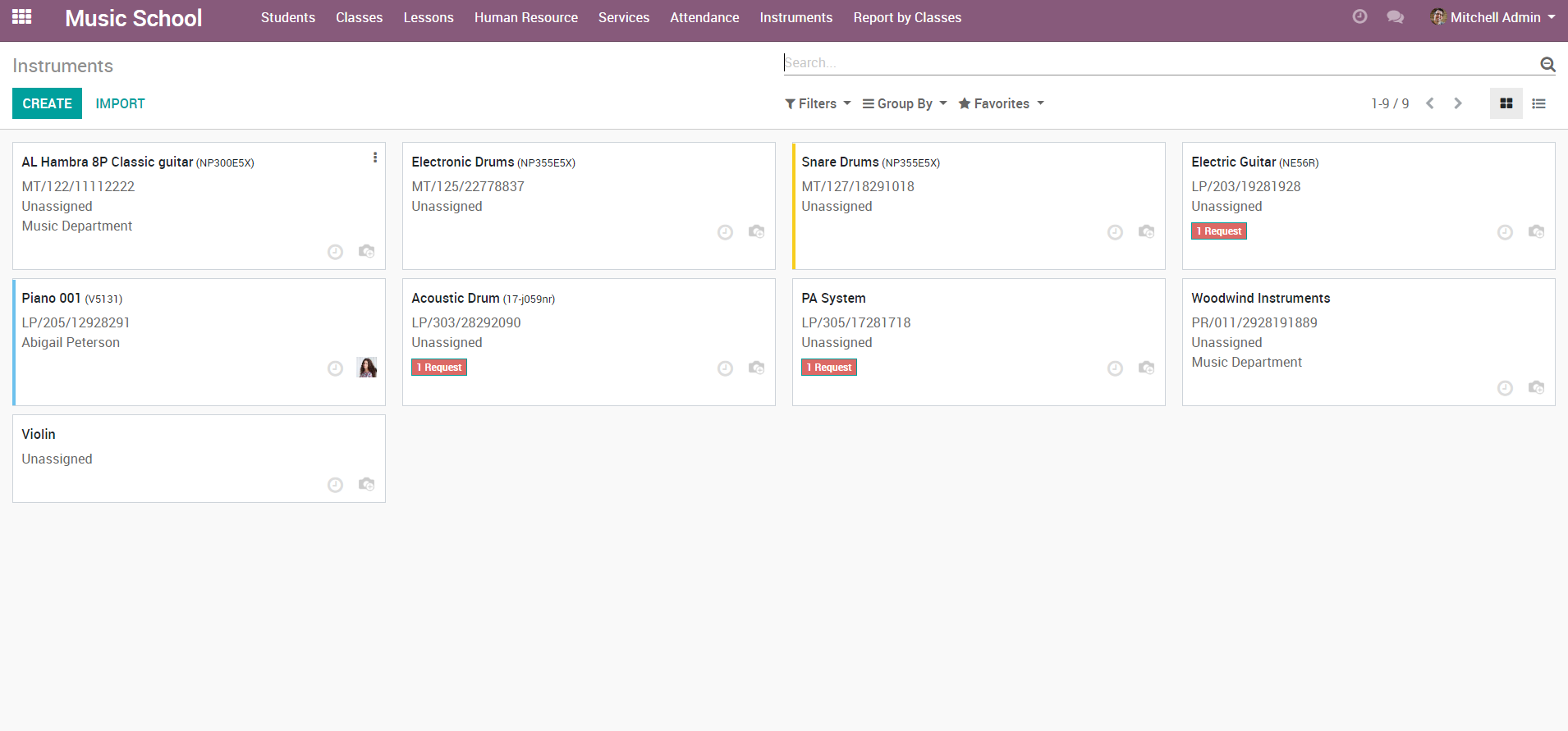Open the Favorites dropdown
Viewport: 1568px width, 731px height.
1001,103
